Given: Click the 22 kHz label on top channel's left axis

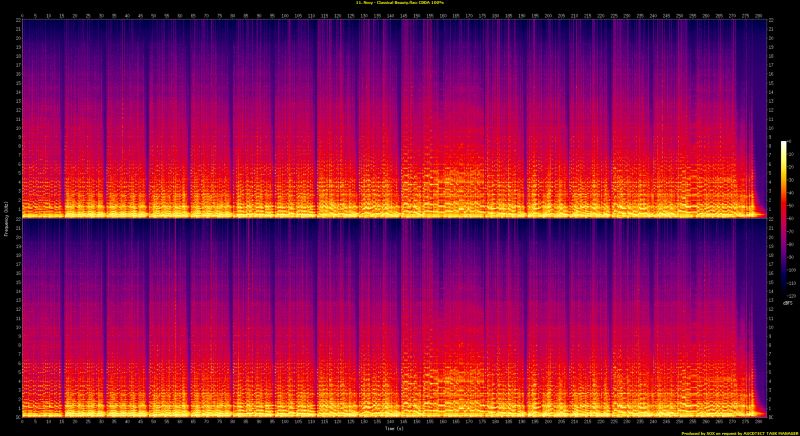Looking at the screenshot, I should [x=18, y=22].
